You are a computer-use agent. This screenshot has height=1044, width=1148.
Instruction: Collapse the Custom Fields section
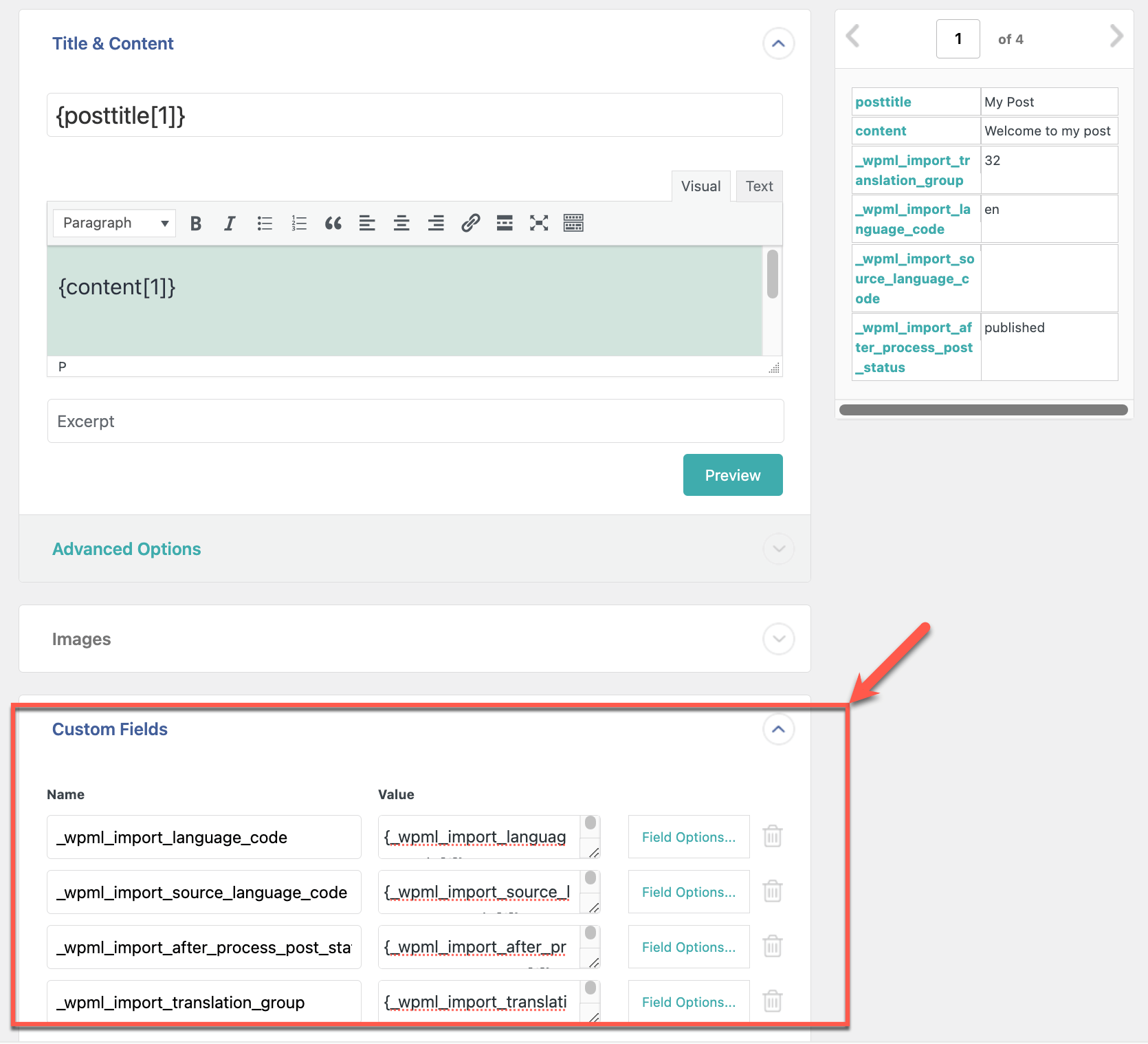(779, 729)
